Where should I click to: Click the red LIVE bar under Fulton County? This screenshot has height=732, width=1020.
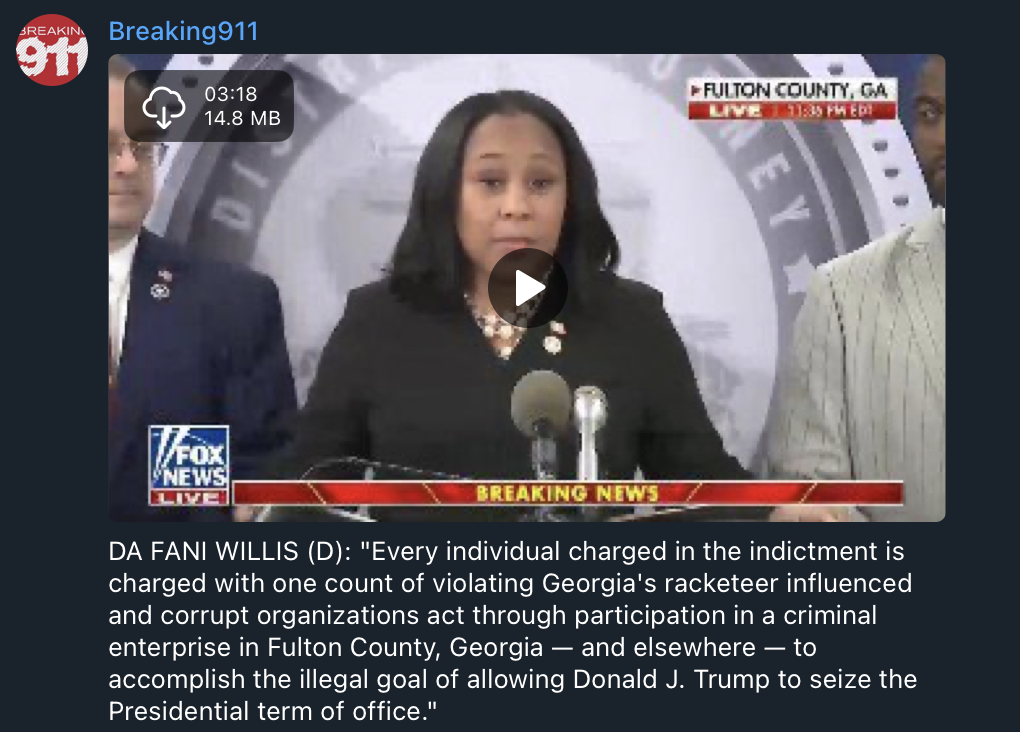pos(792,111)
